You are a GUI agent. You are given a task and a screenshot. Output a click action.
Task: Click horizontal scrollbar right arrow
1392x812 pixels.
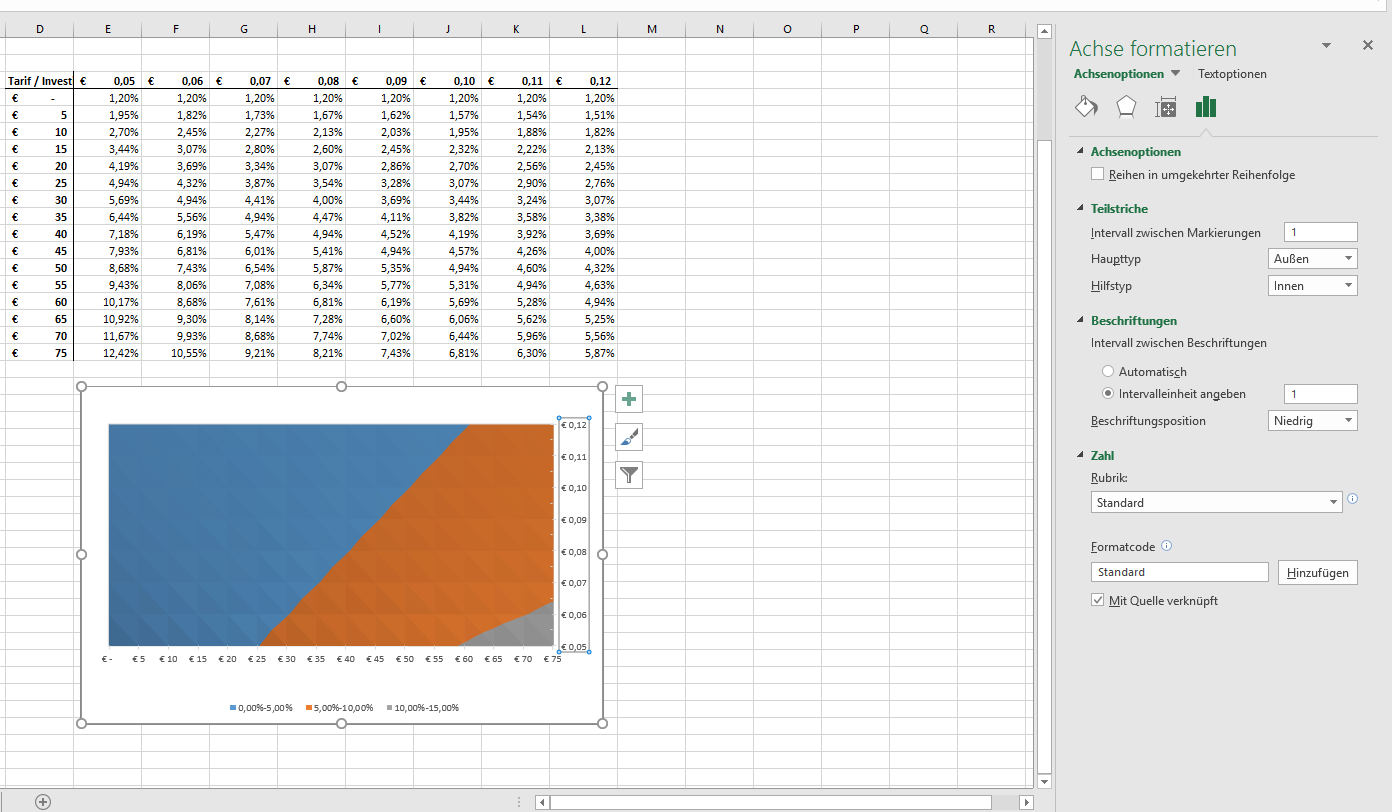1026,802
